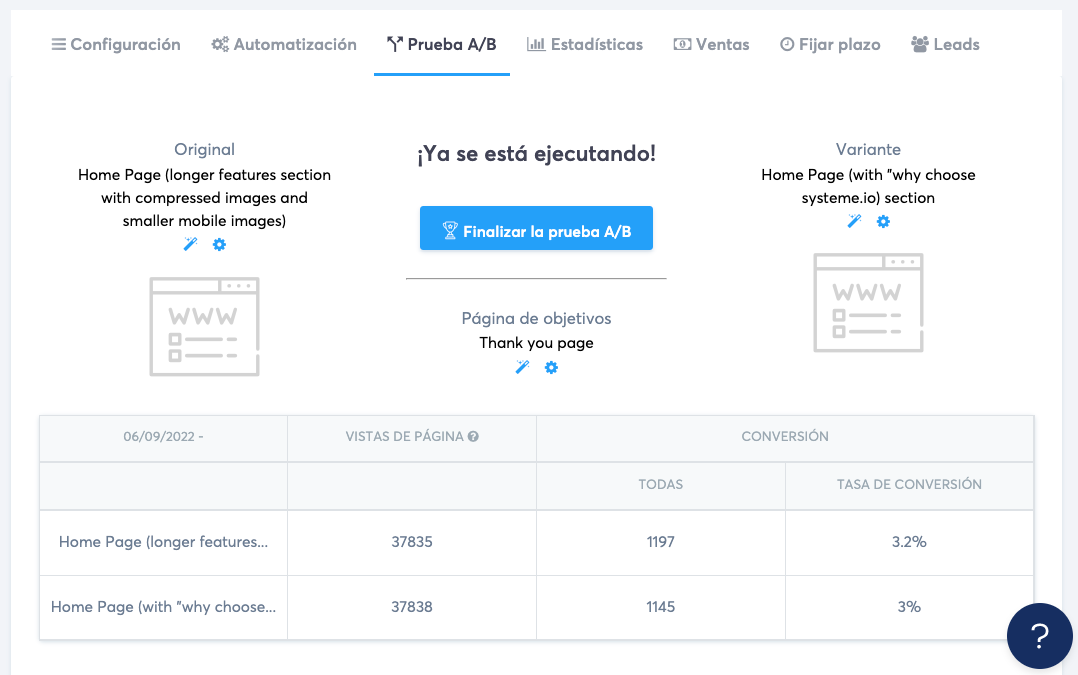Screen dimensions: 1078x675
Task: Click the Variante page WWW thumbnail
Action: pos(868,303)
